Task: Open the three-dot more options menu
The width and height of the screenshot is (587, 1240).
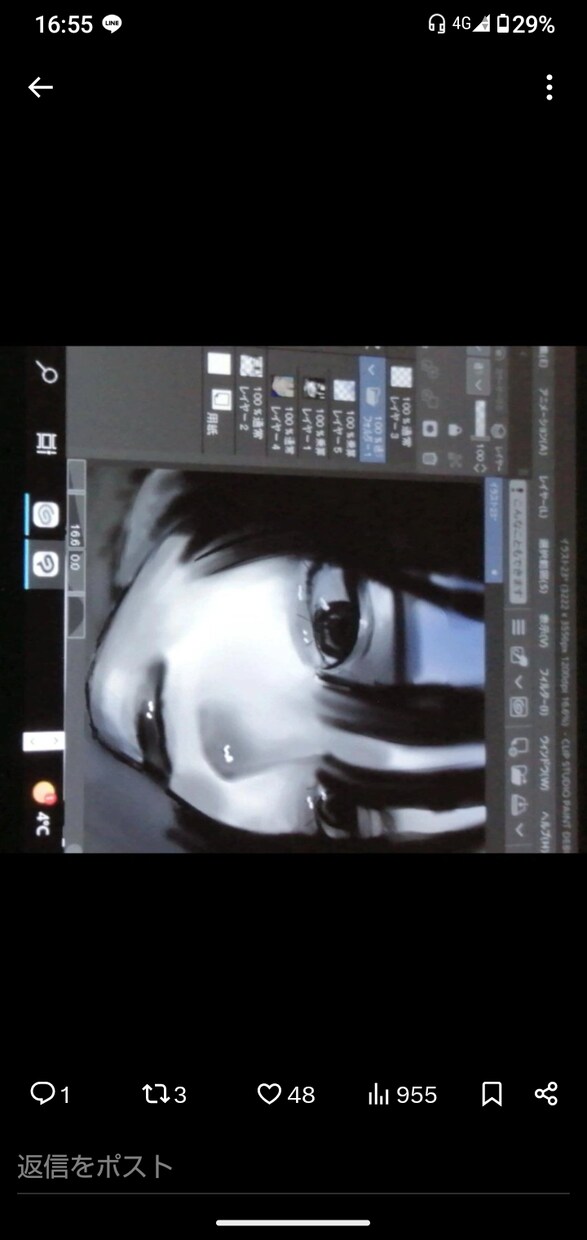Action: (549, 88)
